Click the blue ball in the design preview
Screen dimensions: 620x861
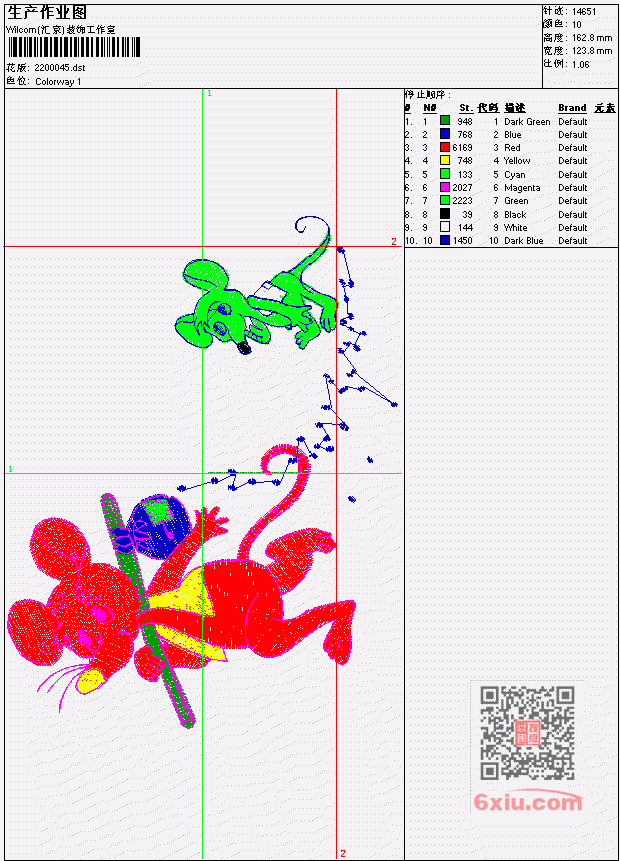coord(159,527)
